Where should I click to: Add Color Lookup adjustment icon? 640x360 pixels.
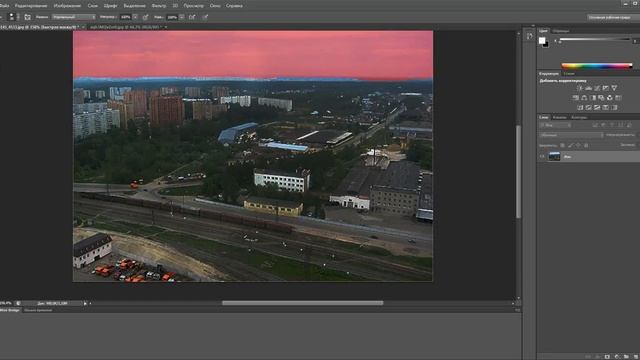tap(618, 98)
